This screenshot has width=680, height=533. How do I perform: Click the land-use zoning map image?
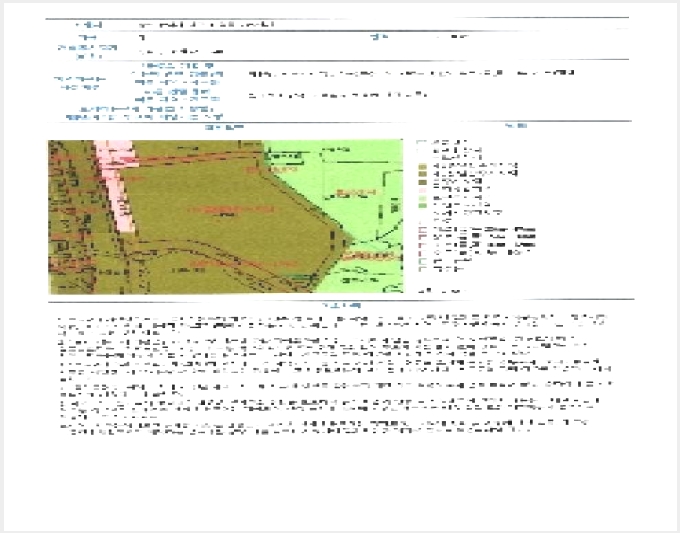point(226,216)
